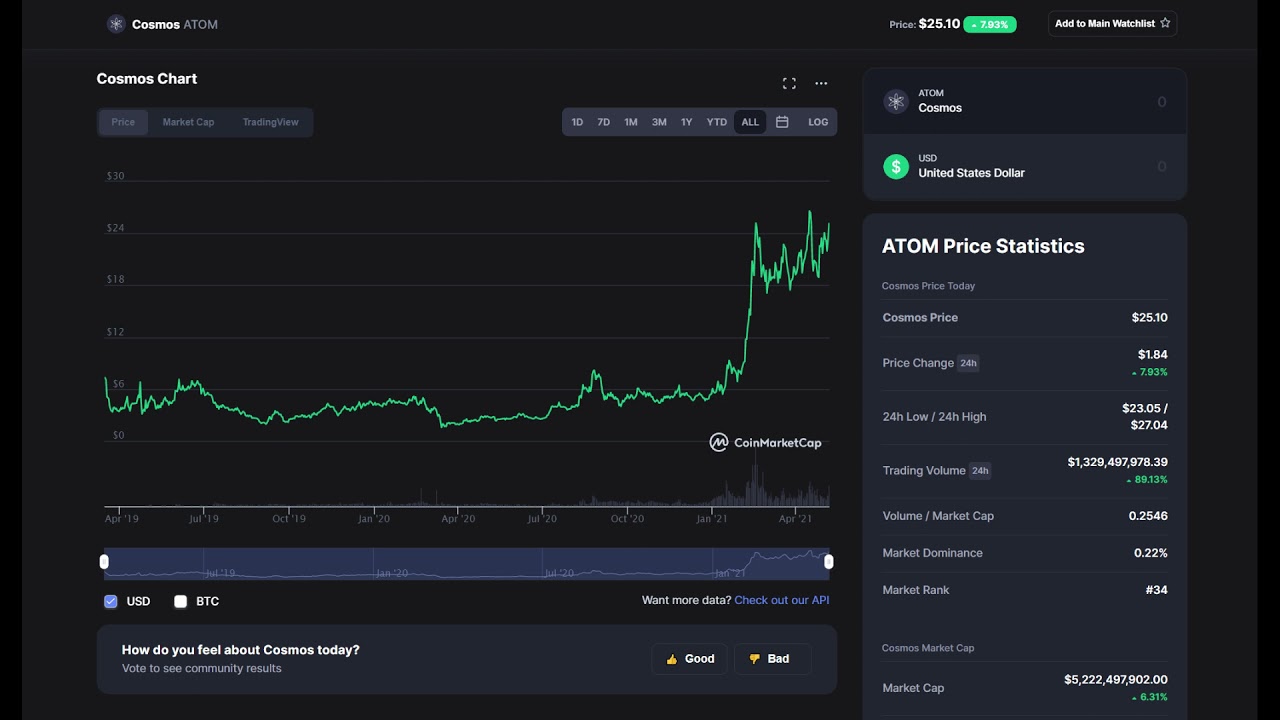Click the chart range navigator mini chart

466,563
